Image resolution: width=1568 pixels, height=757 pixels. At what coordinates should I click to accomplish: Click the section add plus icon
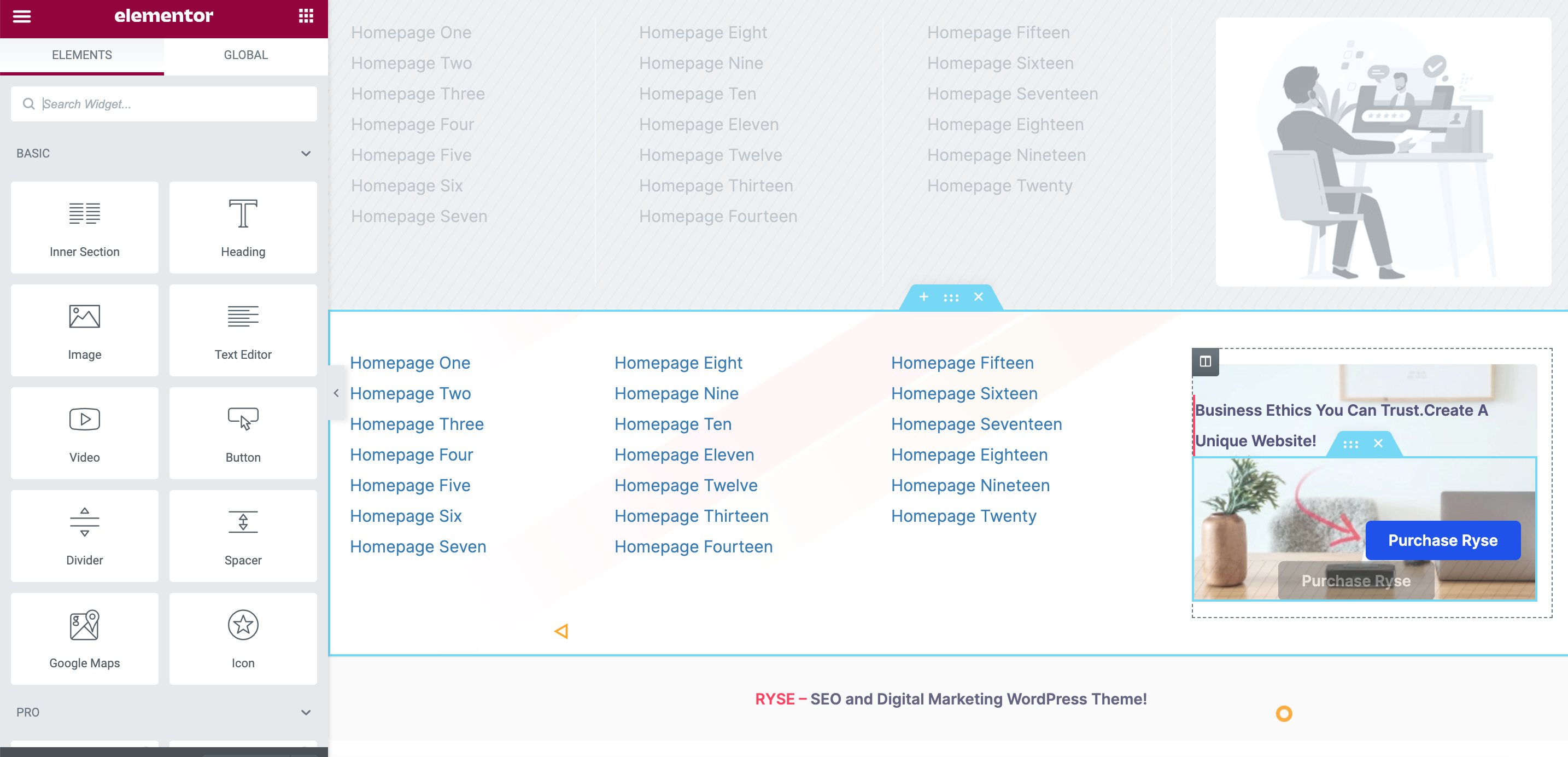923,296
